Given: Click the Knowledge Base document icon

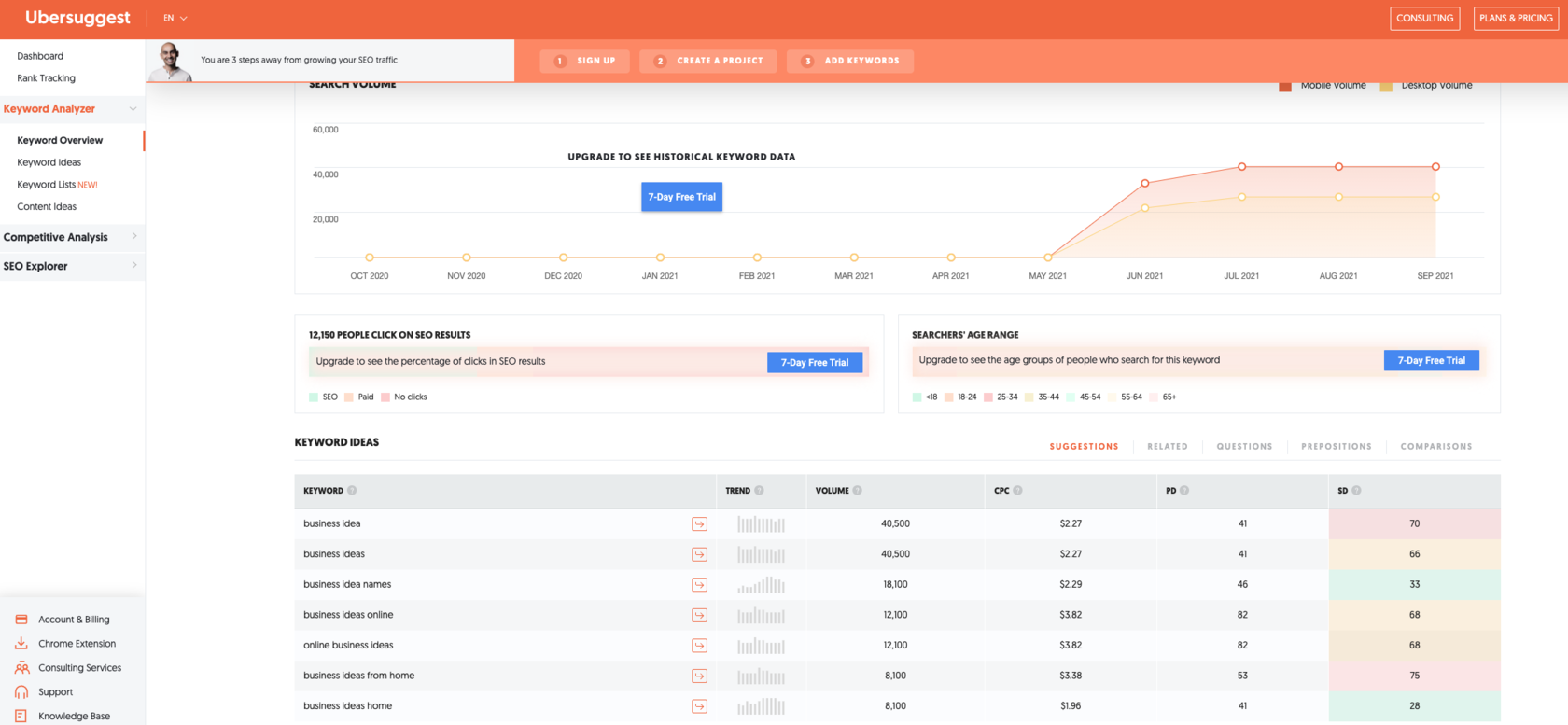Looking at the screenshot, I should tap(21, 717).
